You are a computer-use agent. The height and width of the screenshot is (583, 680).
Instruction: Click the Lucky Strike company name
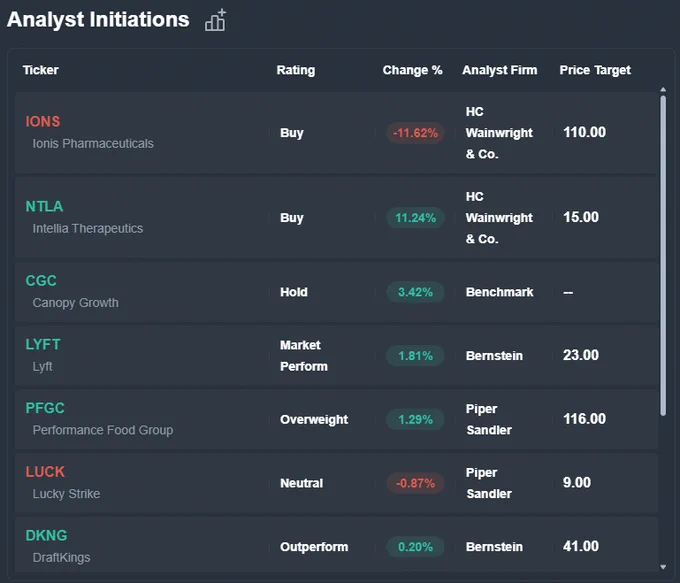tap(66, 494)
